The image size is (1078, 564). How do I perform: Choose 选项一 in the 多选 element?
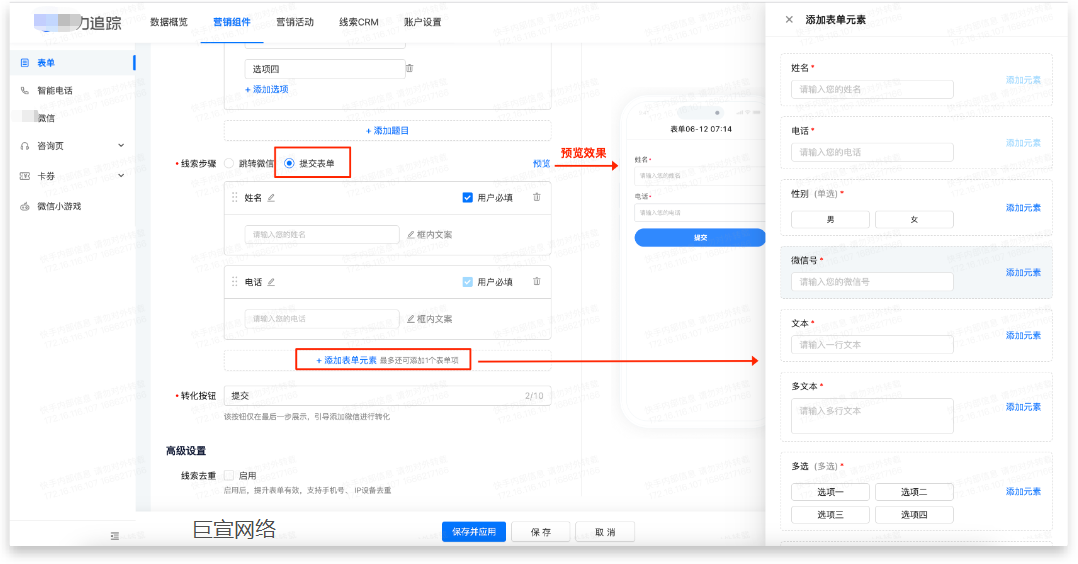click(x=830, y=492)
